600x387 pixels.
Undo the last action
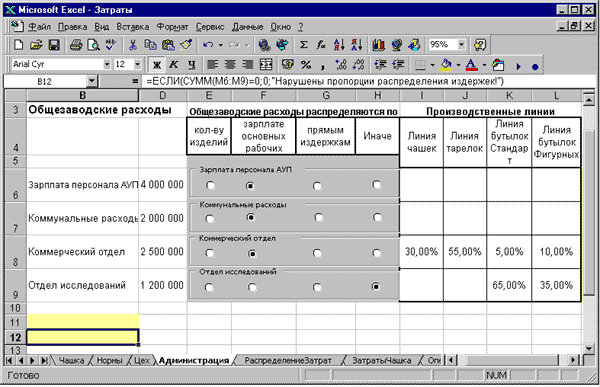pyautogui.click(x=208, y=45)
